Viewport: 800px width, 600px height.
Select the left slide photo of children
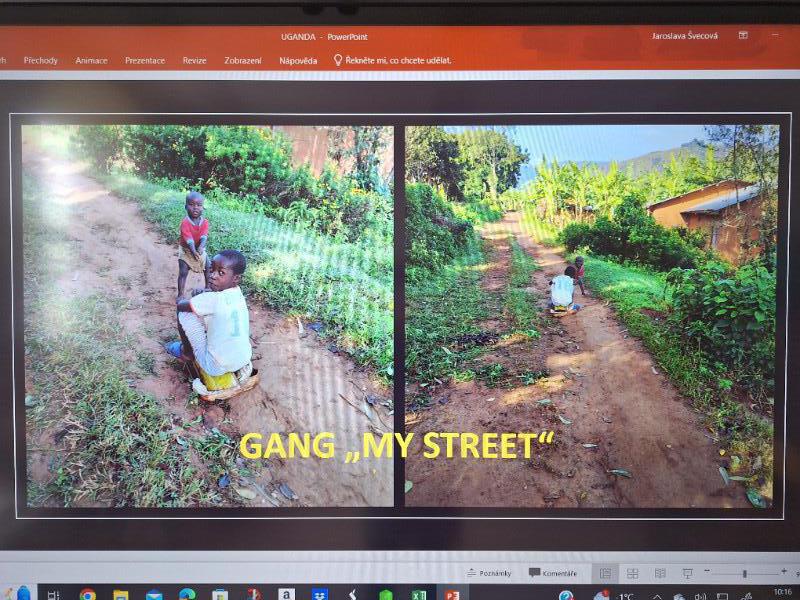tap(207, 315)
